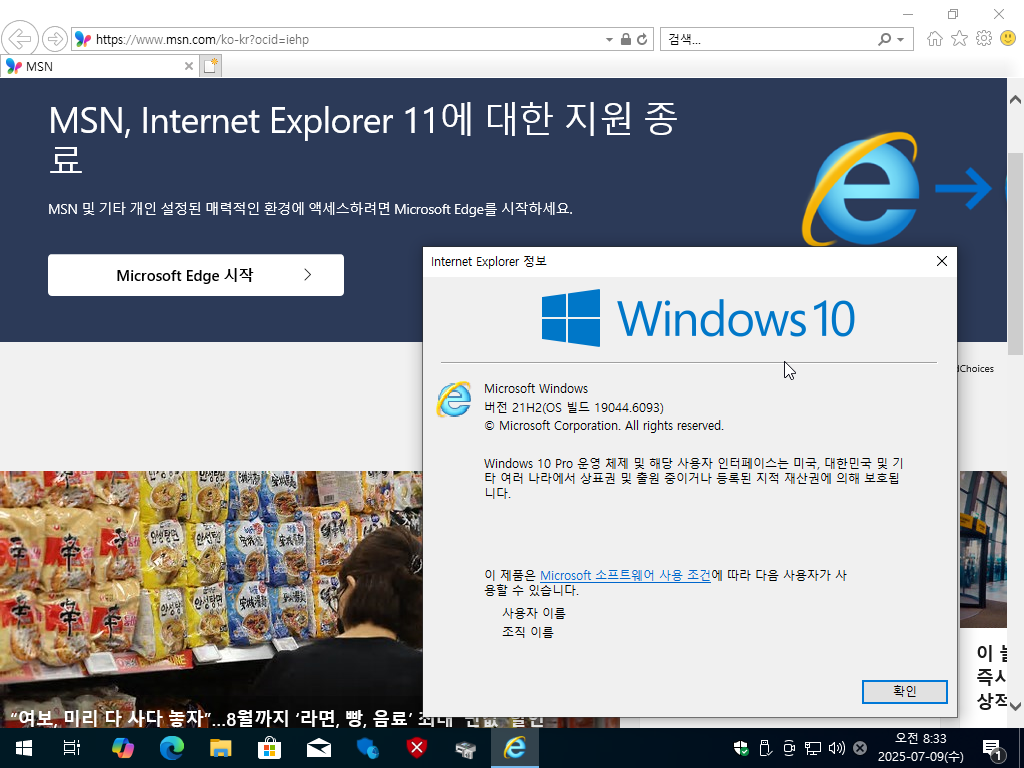Open a new tab button

click(210, 66)
